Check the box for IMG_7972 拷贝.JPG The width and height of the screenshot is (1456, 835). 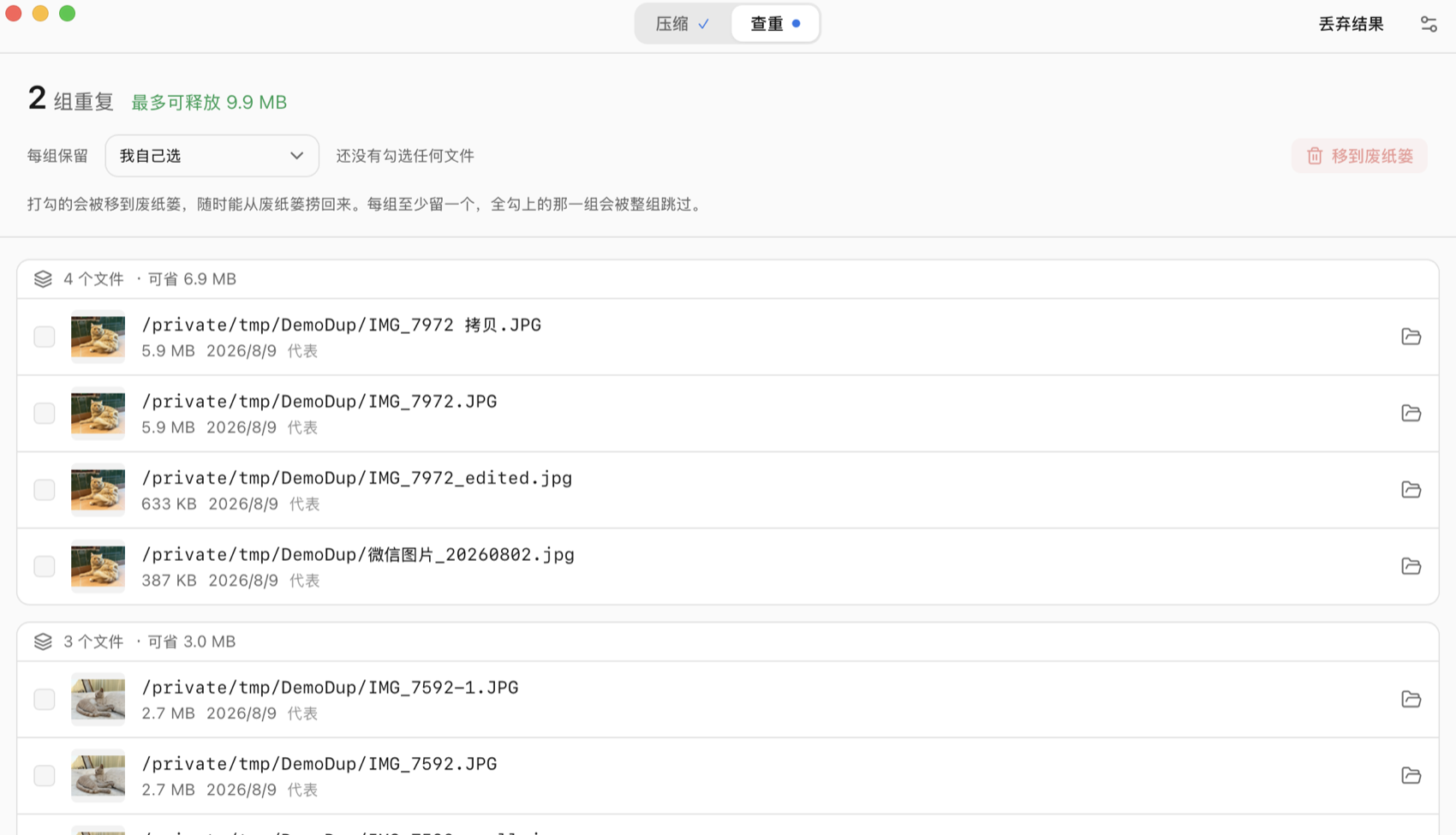45,337
